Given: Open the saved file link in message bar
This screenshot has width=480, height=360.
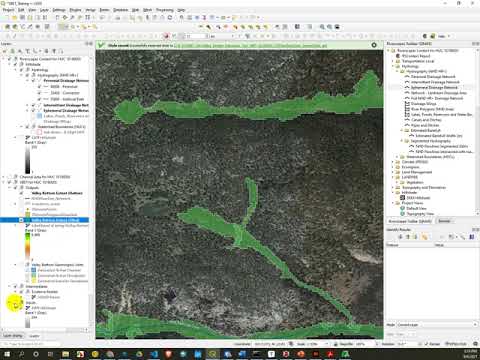Looking at the screenshot, I should [250, 45].
